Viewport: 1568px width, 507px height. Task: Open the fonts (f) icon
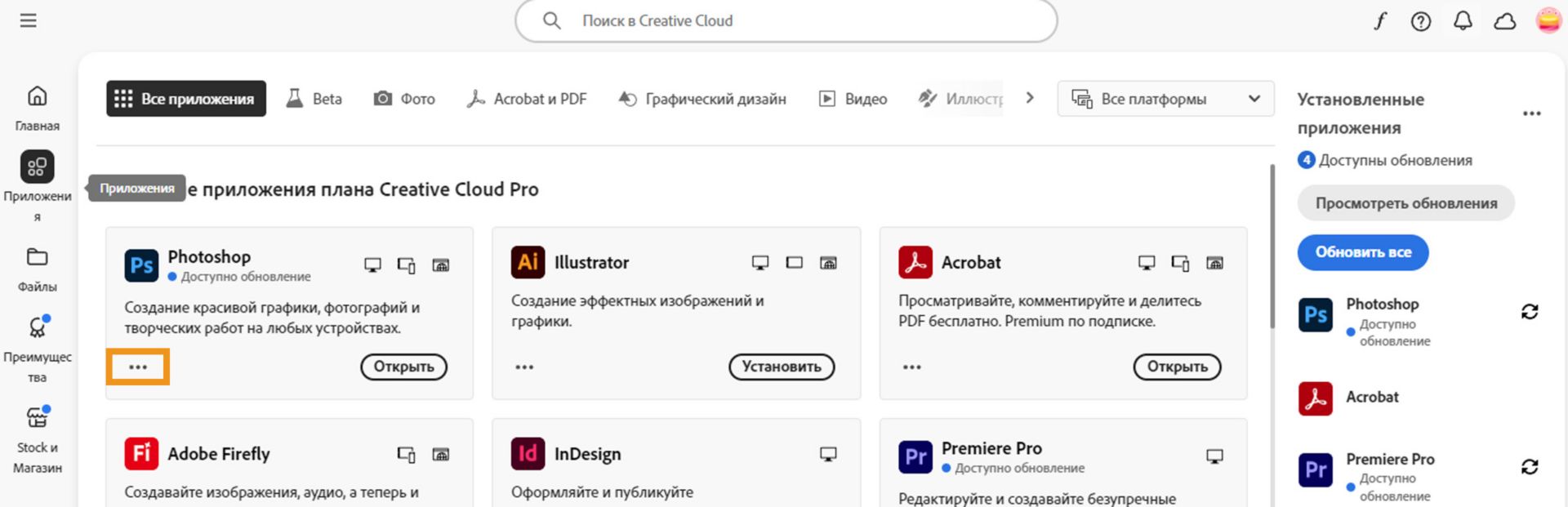click(1380, 20)
